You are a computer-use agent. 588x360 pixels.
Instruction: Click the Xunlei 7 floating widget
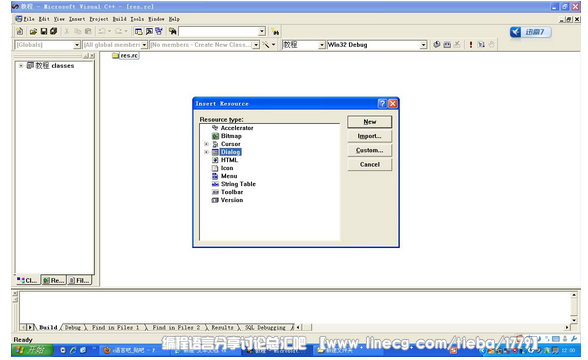point(530,32)
